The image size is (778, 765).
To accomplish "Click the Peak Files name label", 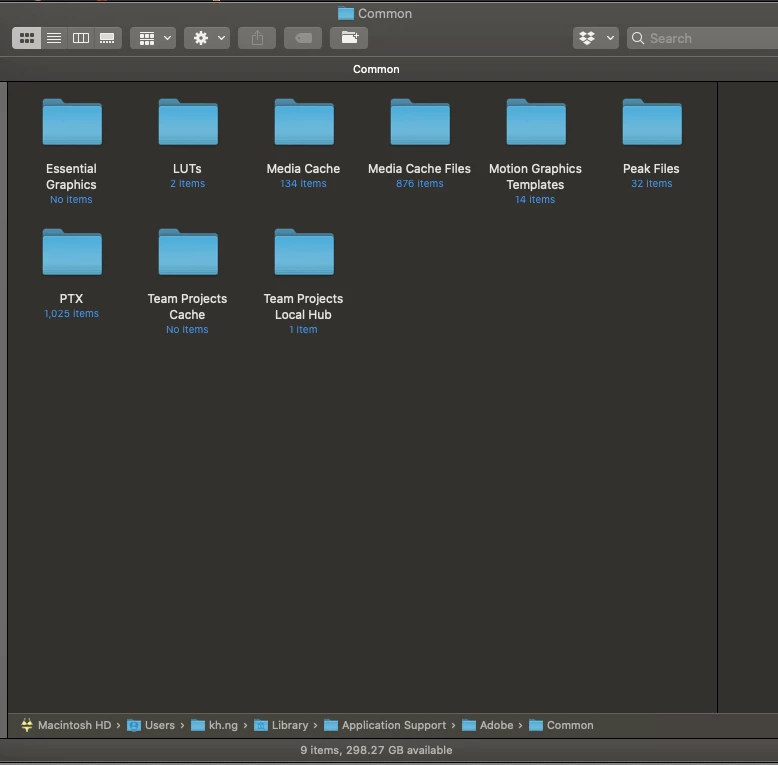I will point(651,169).
